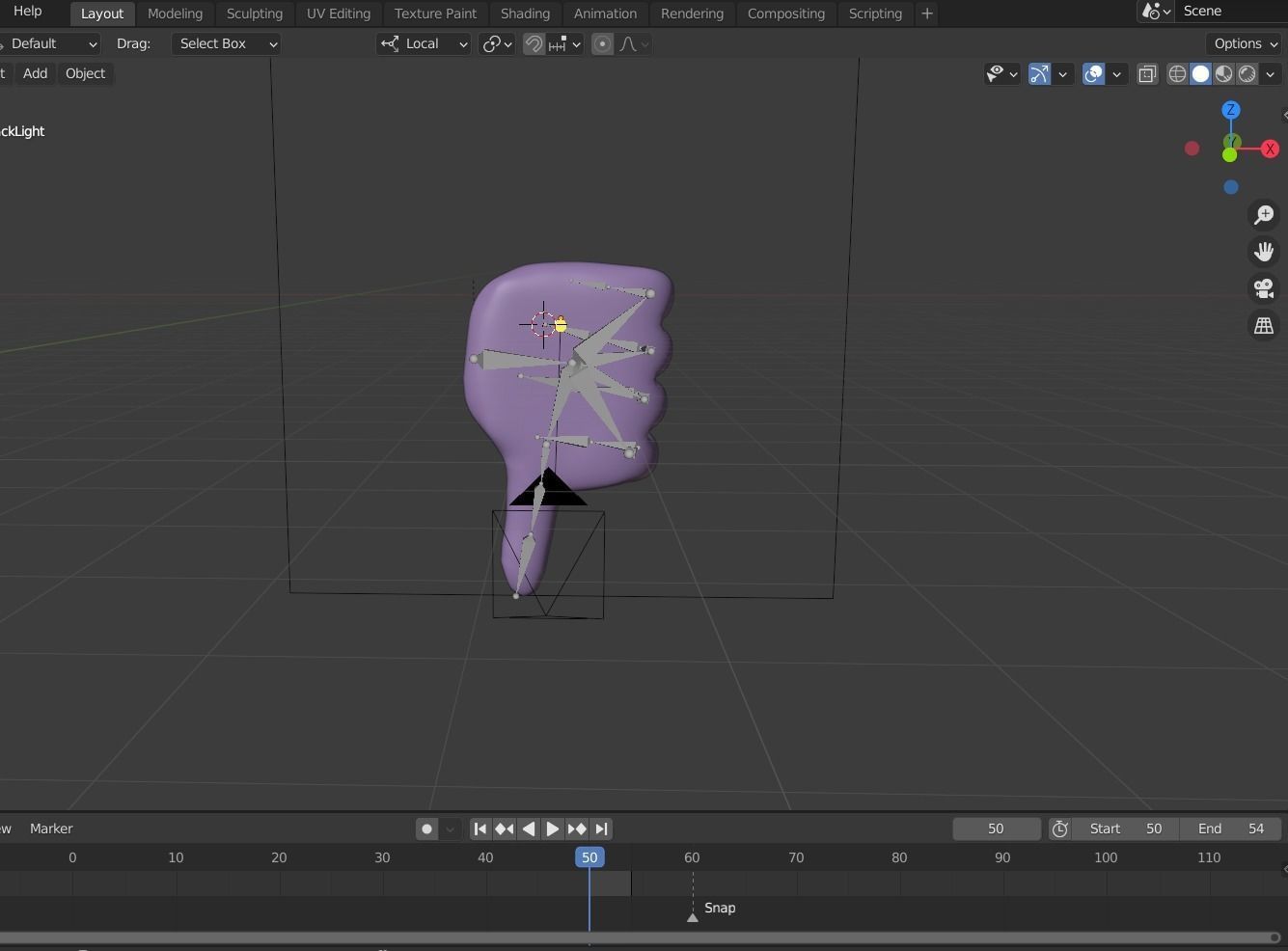This screenshot has width=1288, height=951.
Task: Toggle proportional editing
Action: click(x=602, y=43)
